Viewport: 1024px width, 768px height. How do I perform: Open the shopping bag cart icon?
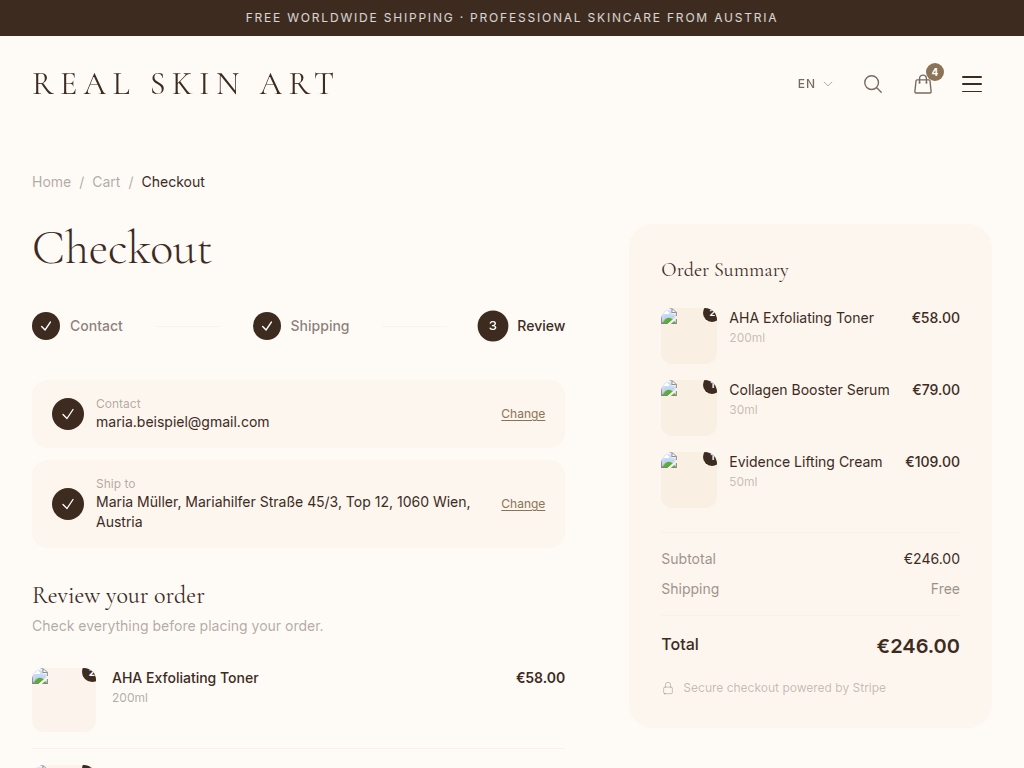923,84
